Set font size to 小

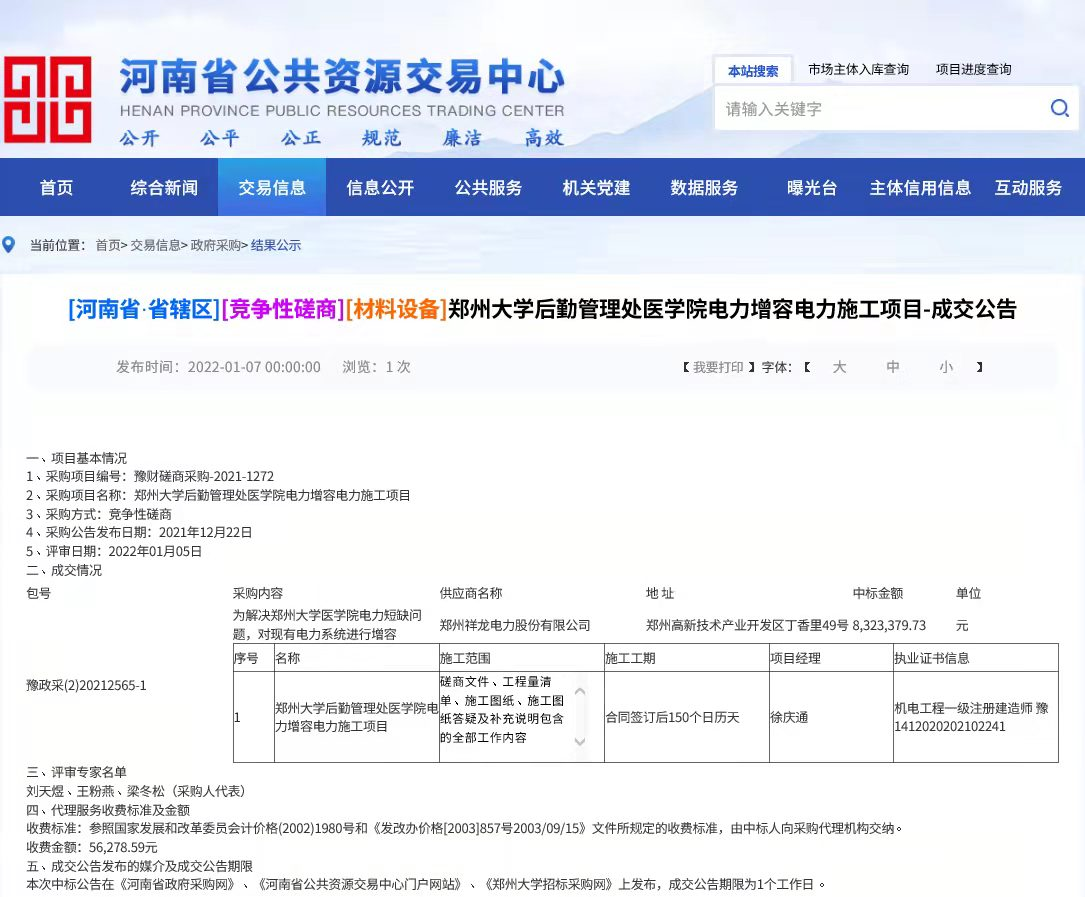pos(946,367)
